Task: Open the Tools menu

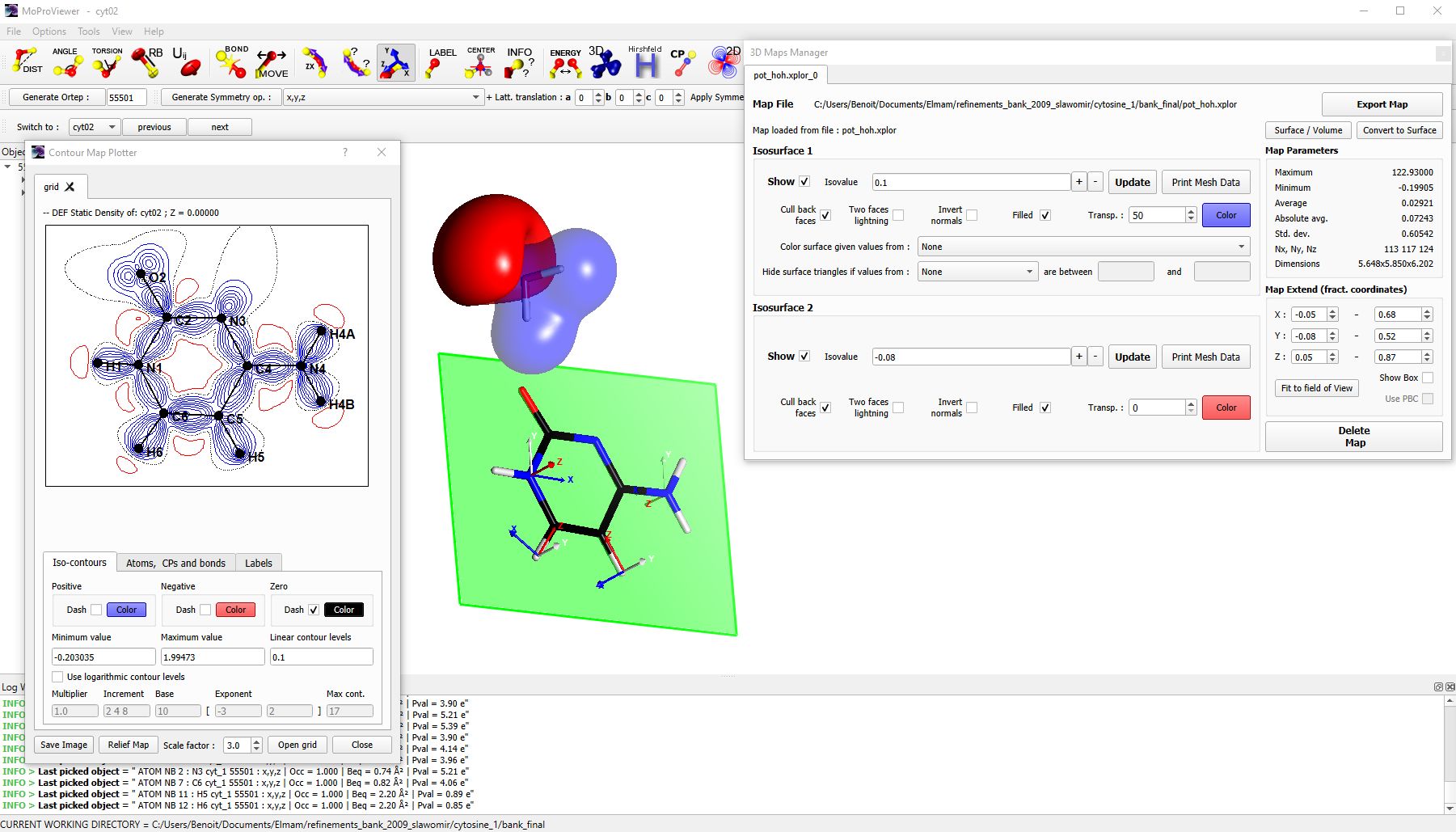Action: [x=89, y=32]
